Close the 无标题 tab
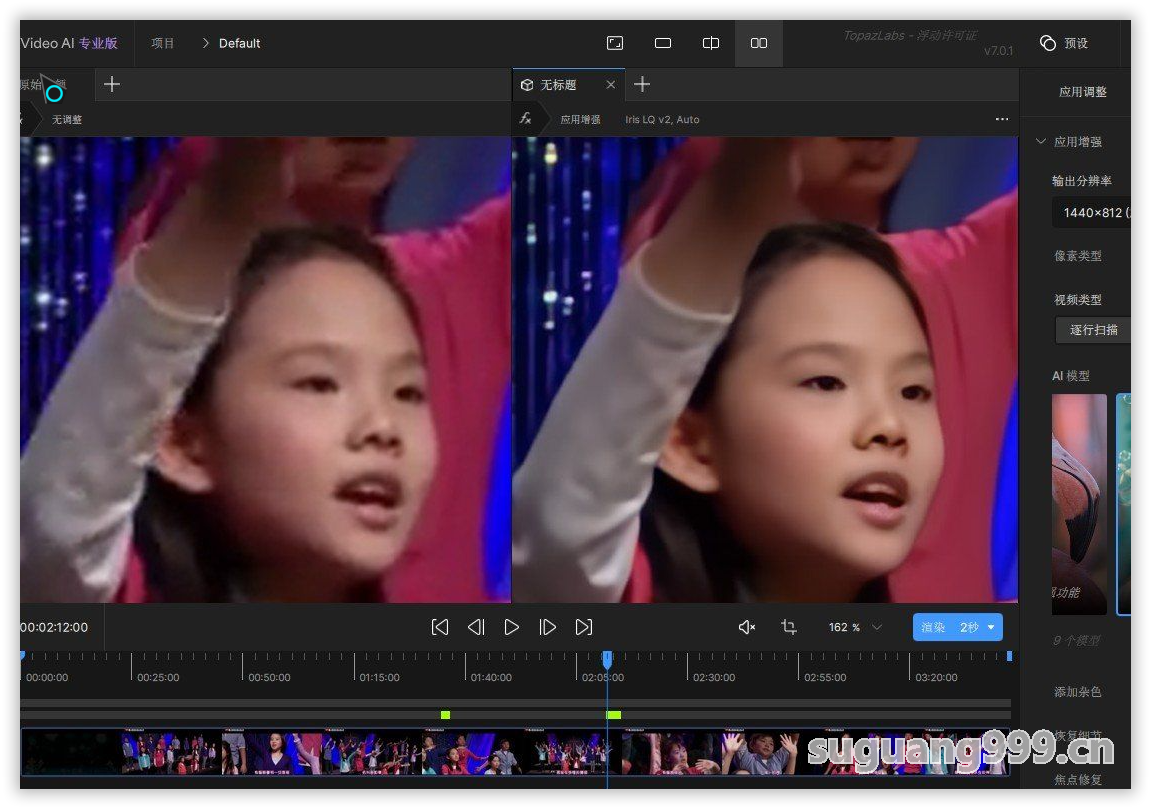The height and width of the screenshot is (809, 1151). coord(611,85)
